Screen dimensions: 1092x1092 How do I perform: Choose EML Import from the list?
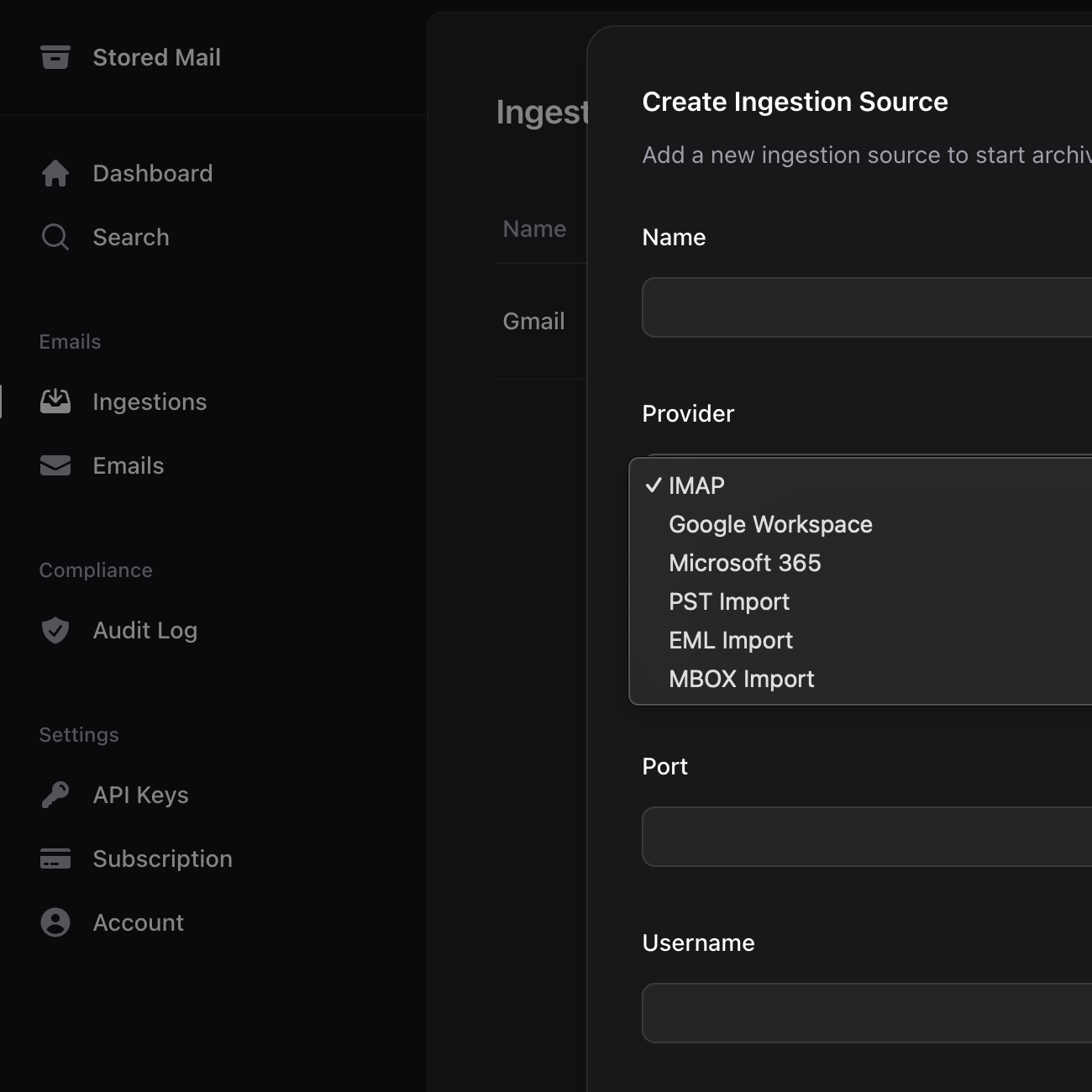(730, 640)
